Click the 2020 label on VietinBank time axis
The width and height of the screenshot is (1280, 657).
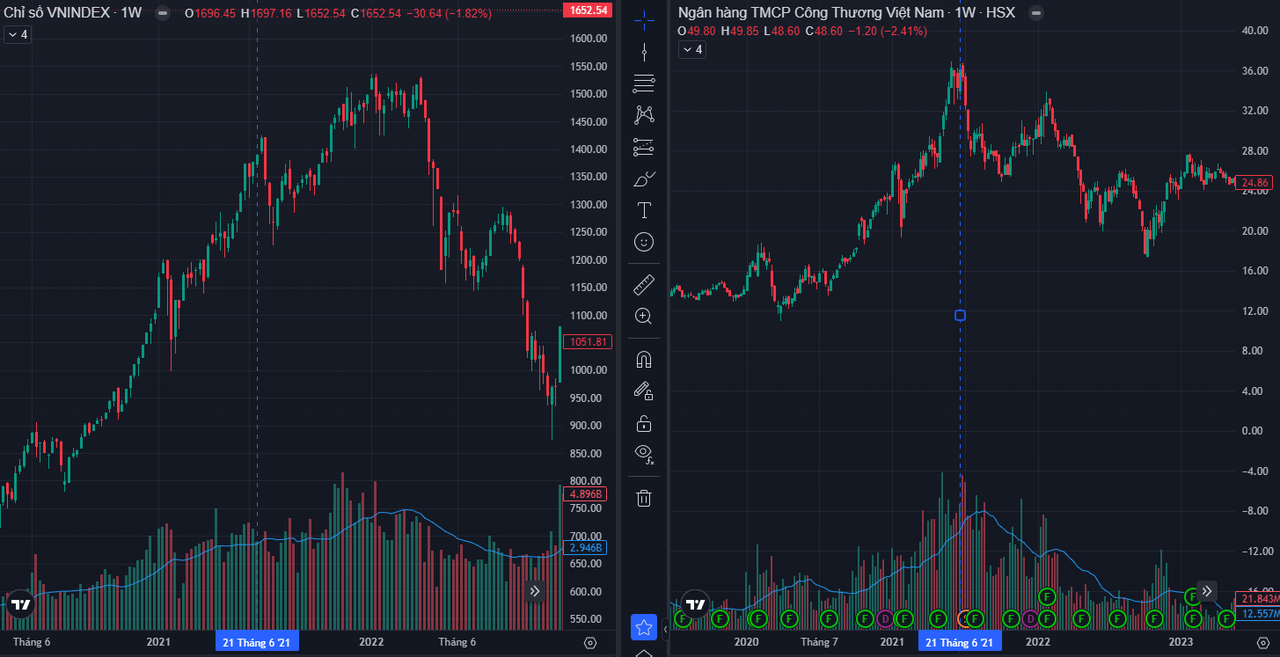click(746, 642)
